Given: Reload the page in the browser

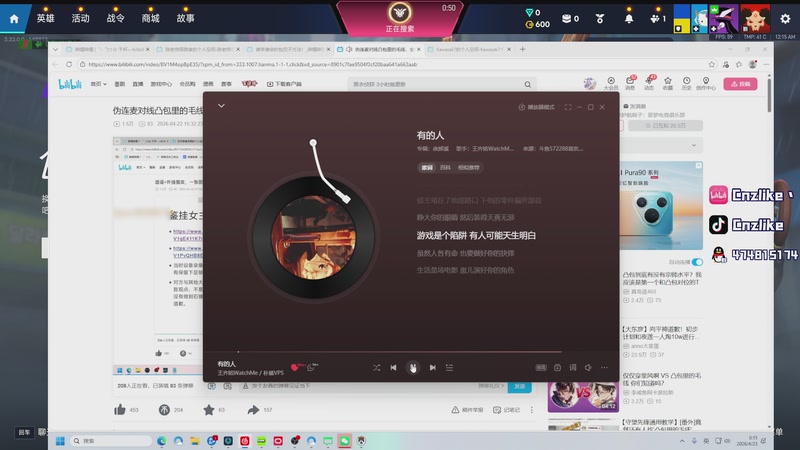Looking at the screenshot, I should click(x=69, y=64).
